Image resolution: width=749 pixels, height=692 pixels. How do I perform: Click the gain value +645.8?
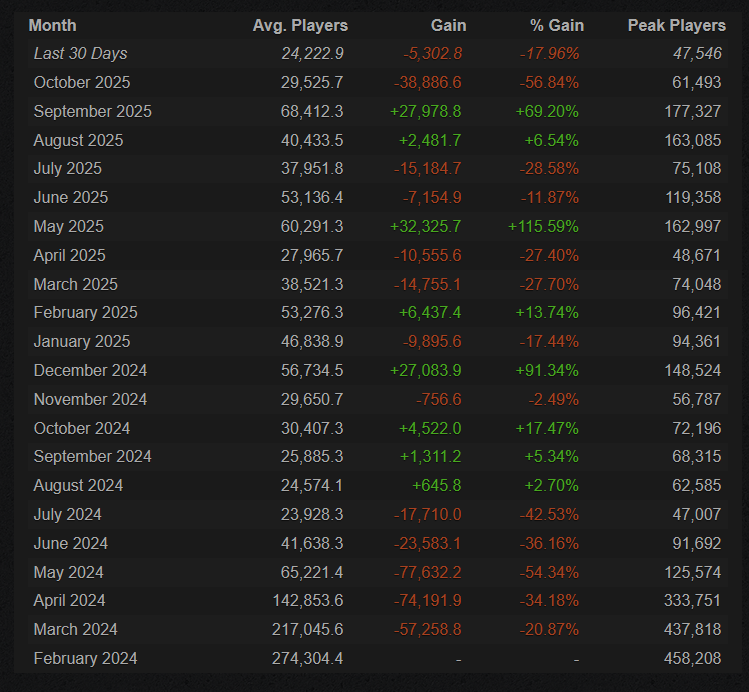[x=437, y=485]
